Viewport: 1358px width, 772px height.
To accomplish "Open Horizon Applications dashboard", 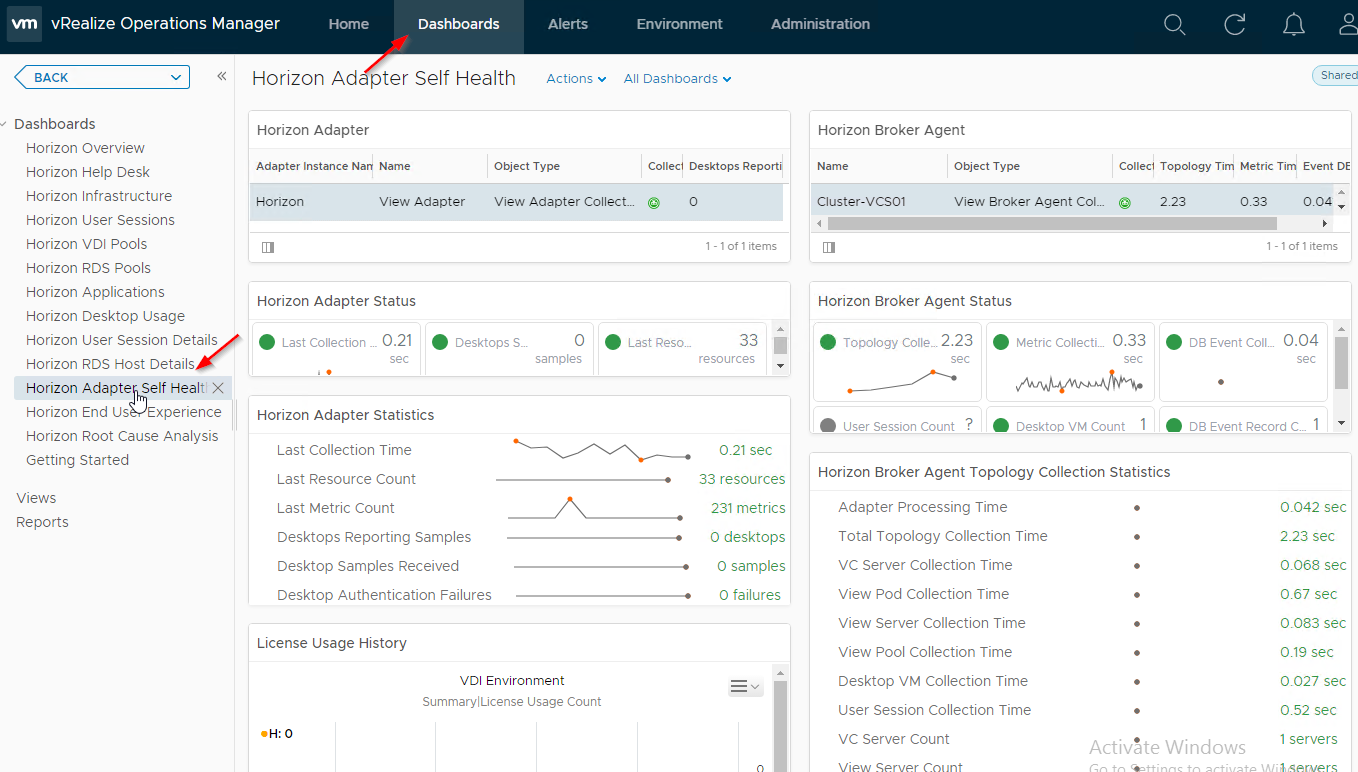I will tap(95, 292).
